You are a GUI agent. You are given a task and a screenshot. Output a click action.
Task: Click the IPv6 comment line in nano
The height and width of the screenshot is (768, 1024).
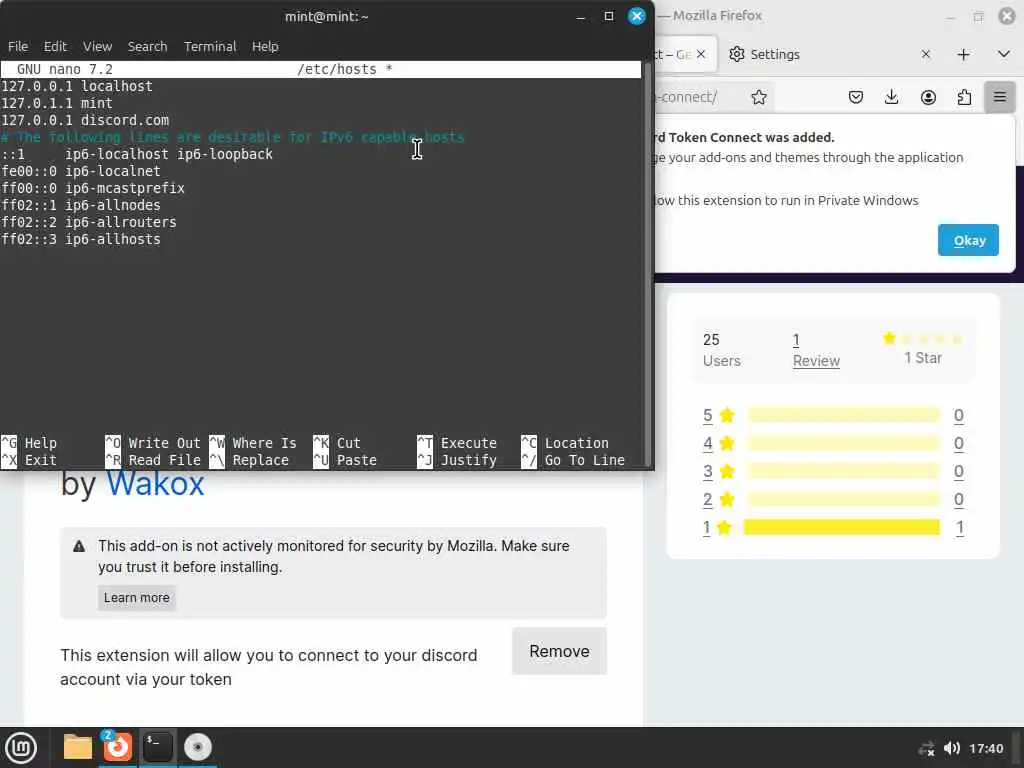point(232,137)
